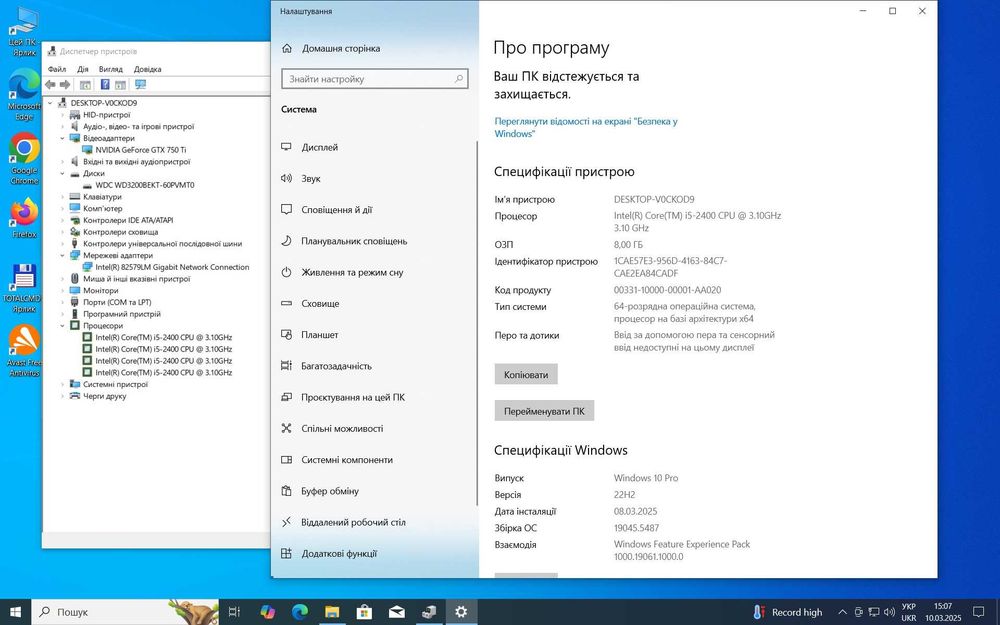This screenshot has height=625, width=1000.
Task: Select Порти (COM та LPT) item
Action: coord(117,302)
